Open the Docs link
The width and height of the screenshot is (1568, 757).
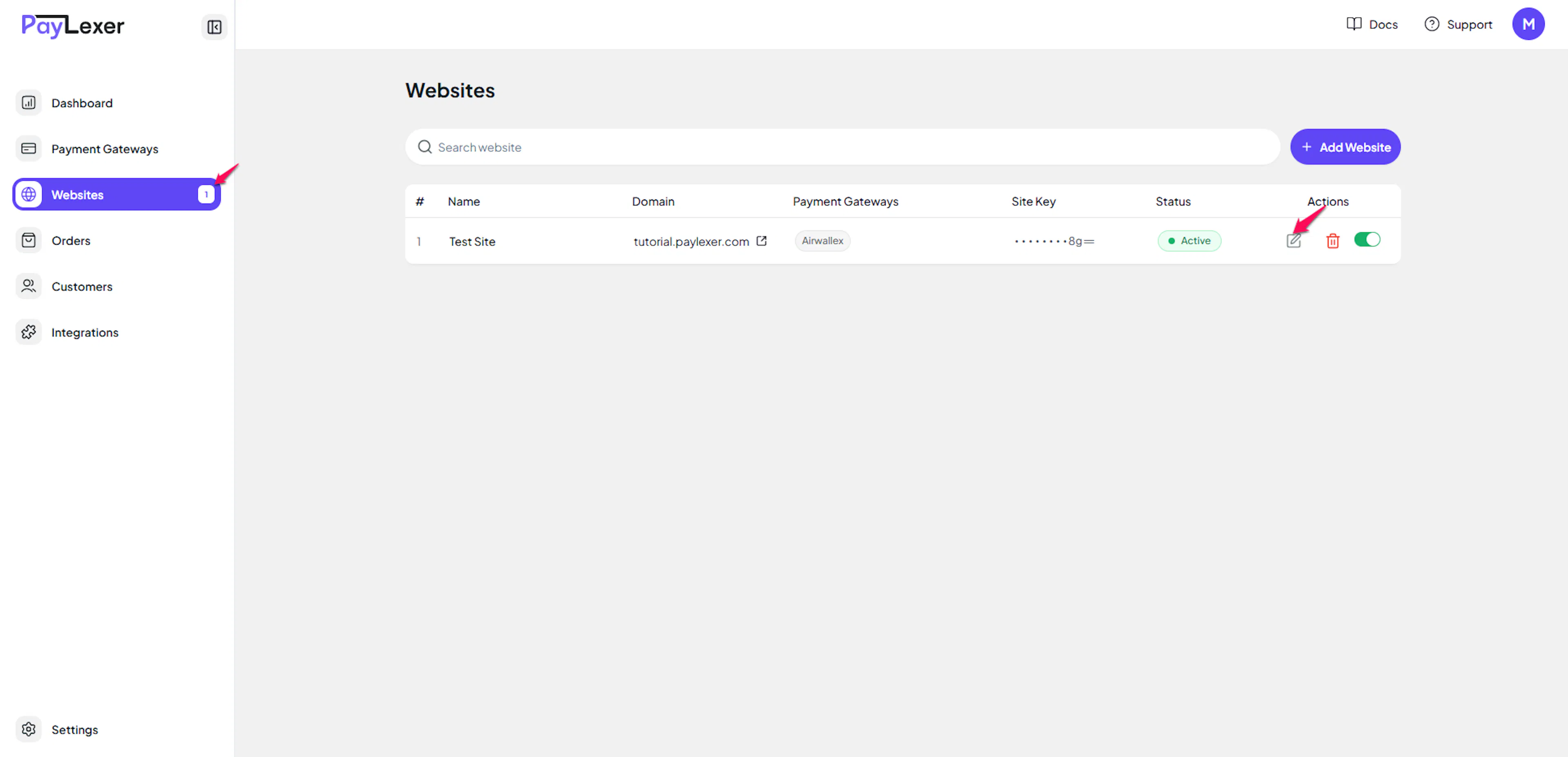click(1372, 25)
